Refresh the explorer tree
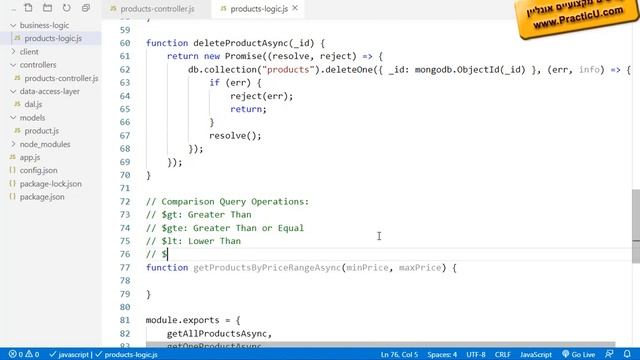The image size is (640, 360). (67, 8)
